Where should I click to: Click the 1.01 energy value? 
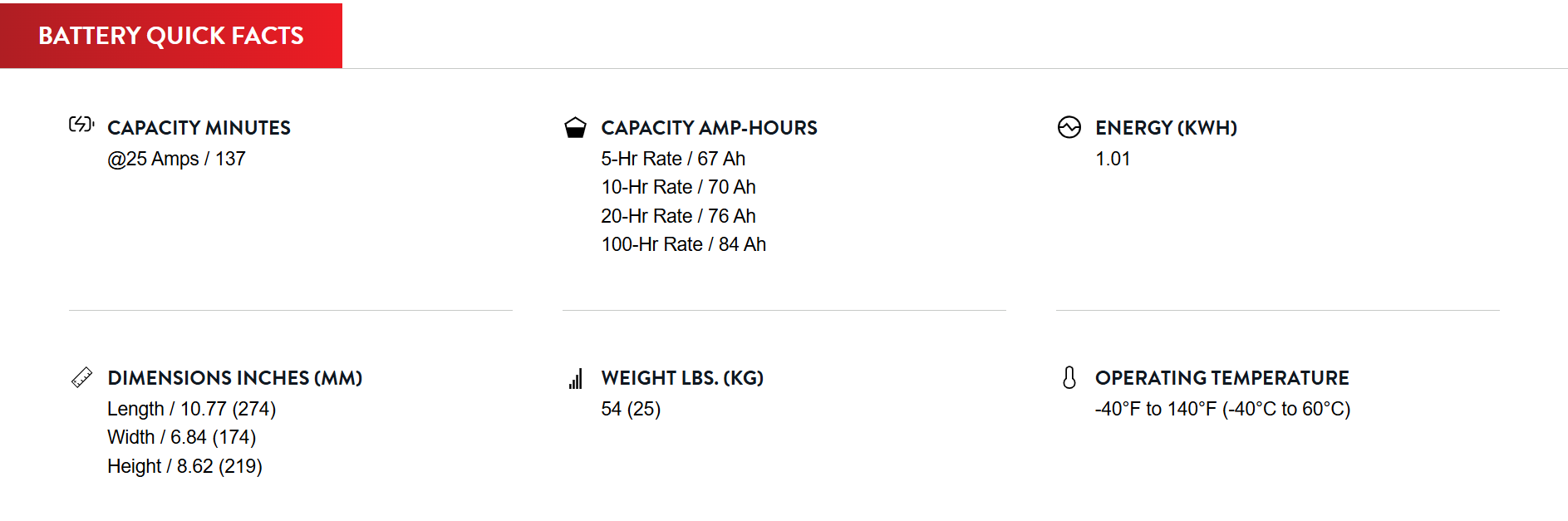tap(1113, 159)
